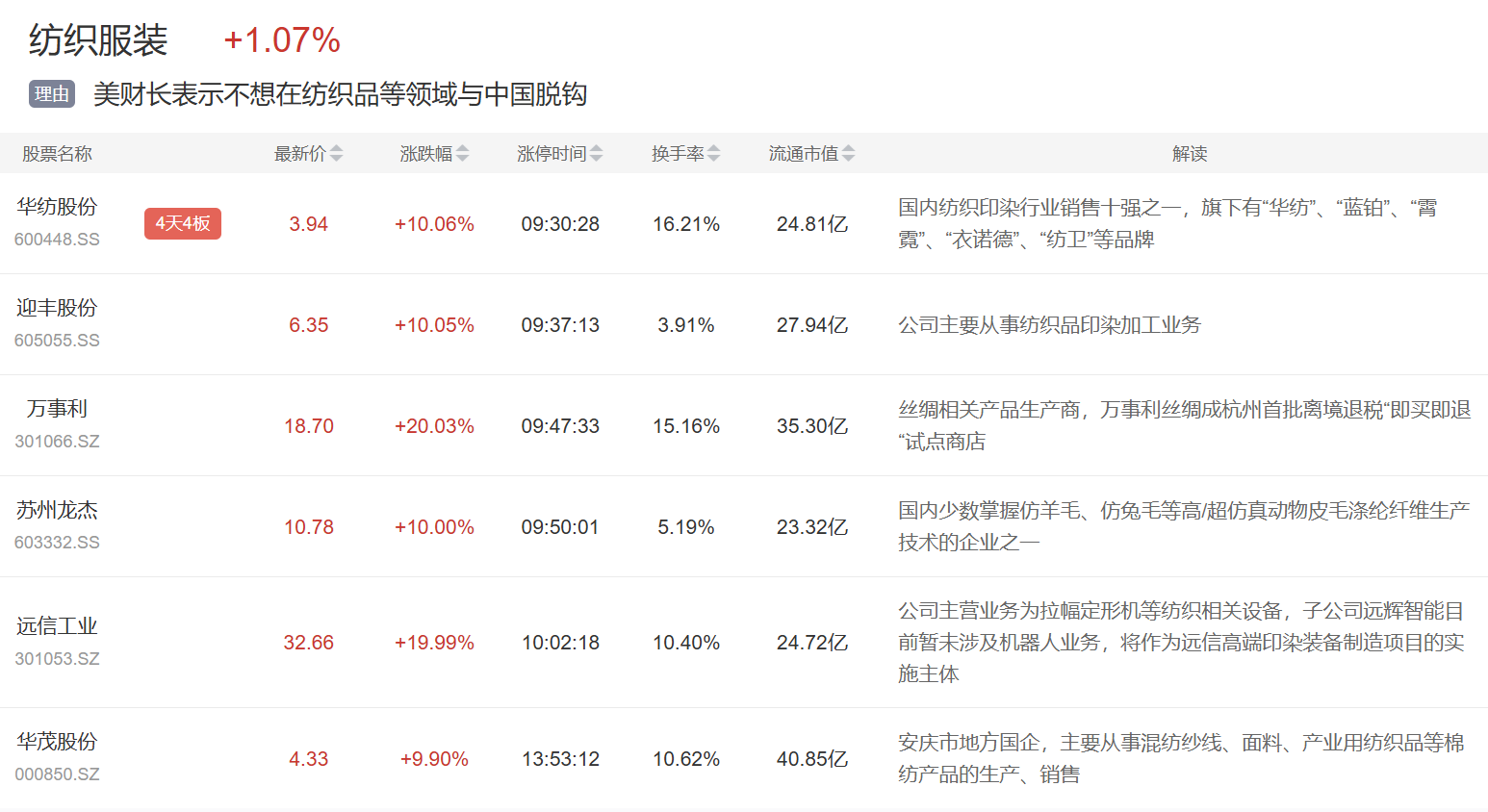1488x812 pixels.
Task: Open 迎丰股份 stock details
Action: coord(57,308)
